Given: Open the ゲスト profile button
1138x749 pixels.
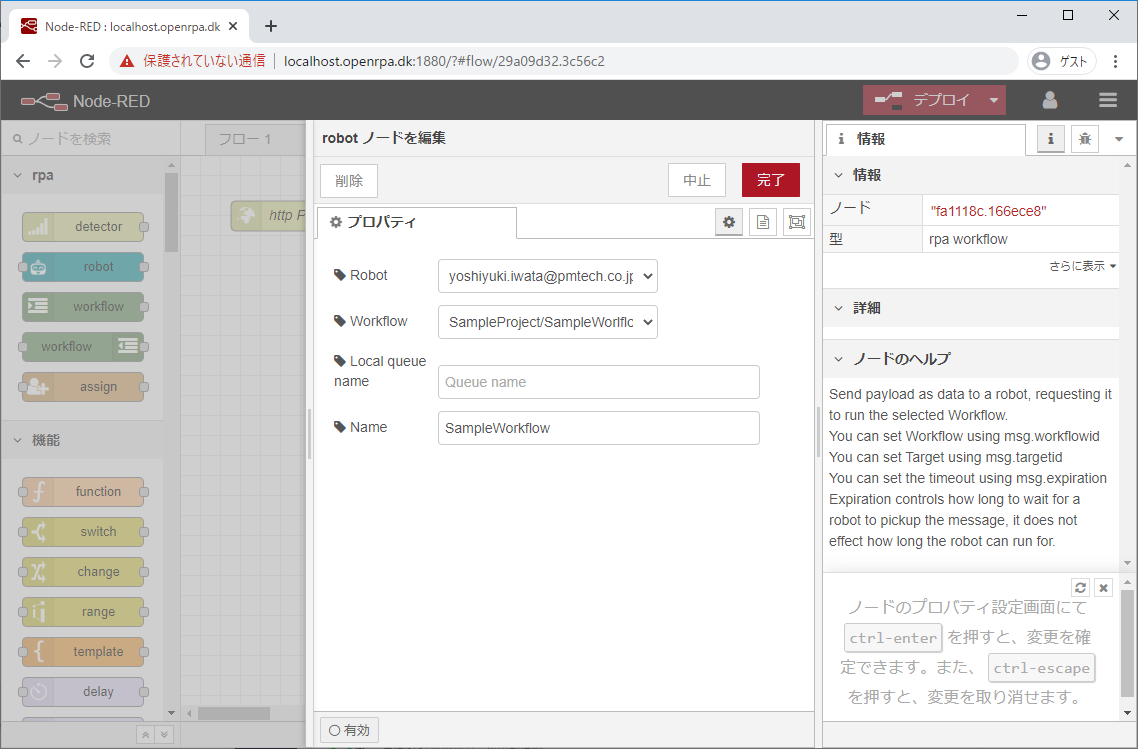Looking at the screenshot, I should (1060, 61).
